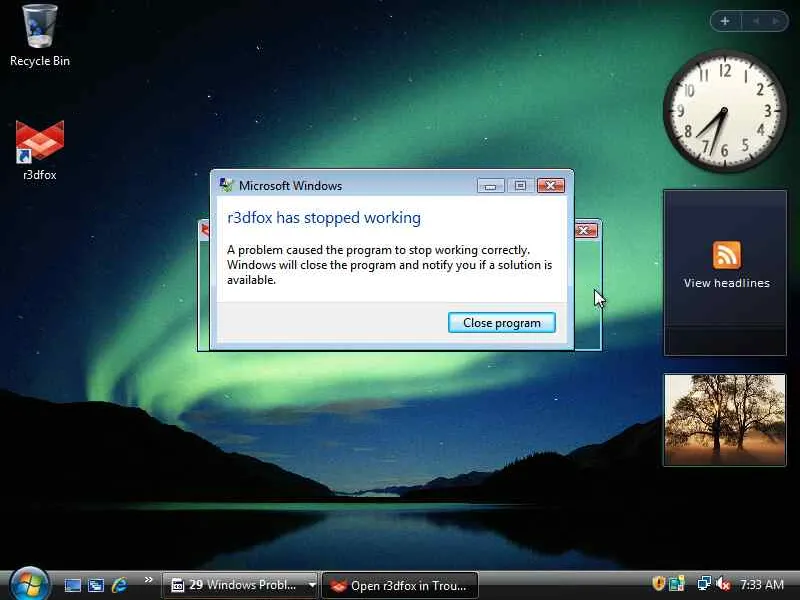
Task: Click View headlines in the feed gadget
Action: 727,283
